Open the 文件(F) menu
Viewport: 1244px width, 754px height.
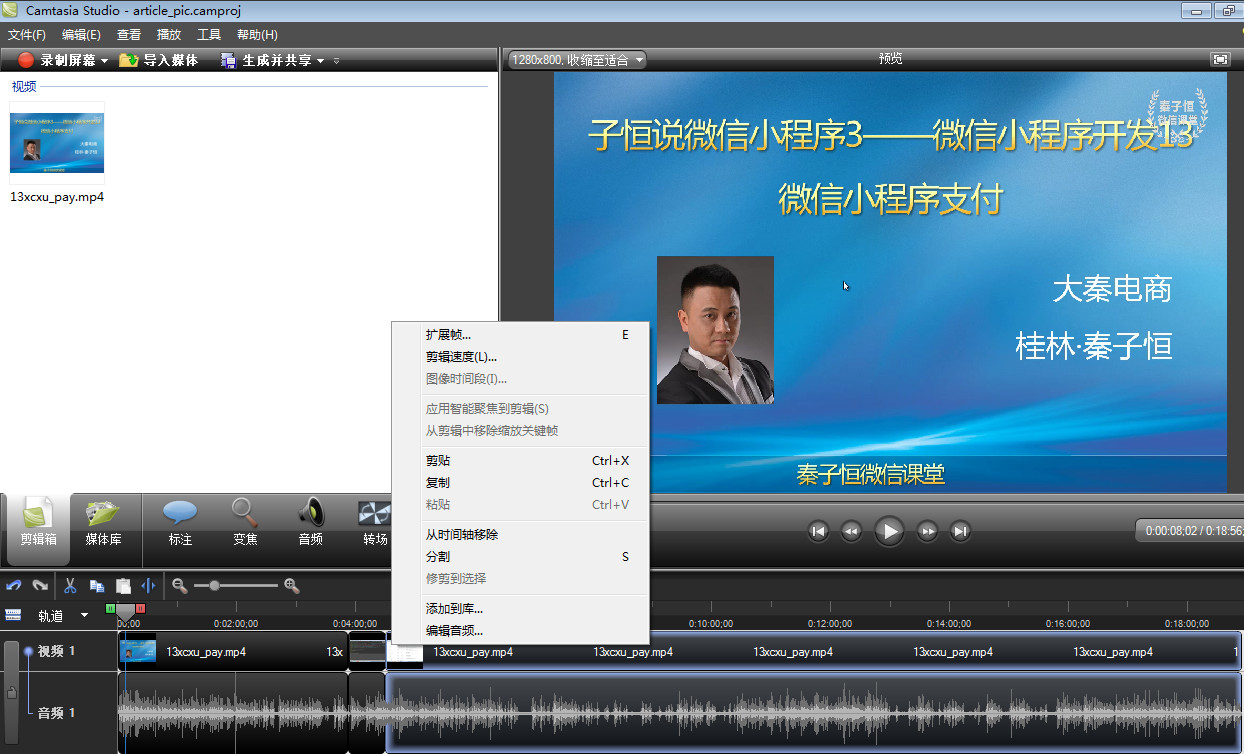point(27,35)
